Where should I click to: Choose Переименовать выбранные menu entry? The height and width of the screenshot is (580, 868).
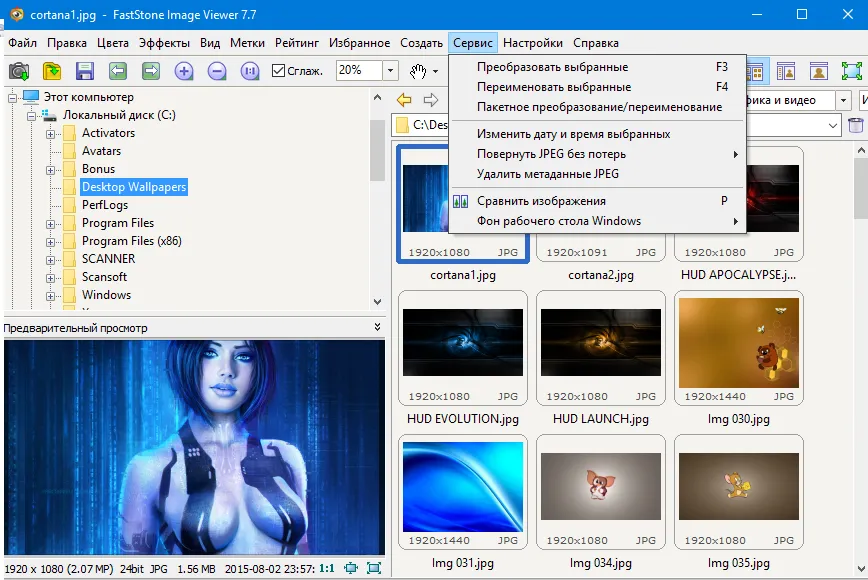[x=598, y=87]
